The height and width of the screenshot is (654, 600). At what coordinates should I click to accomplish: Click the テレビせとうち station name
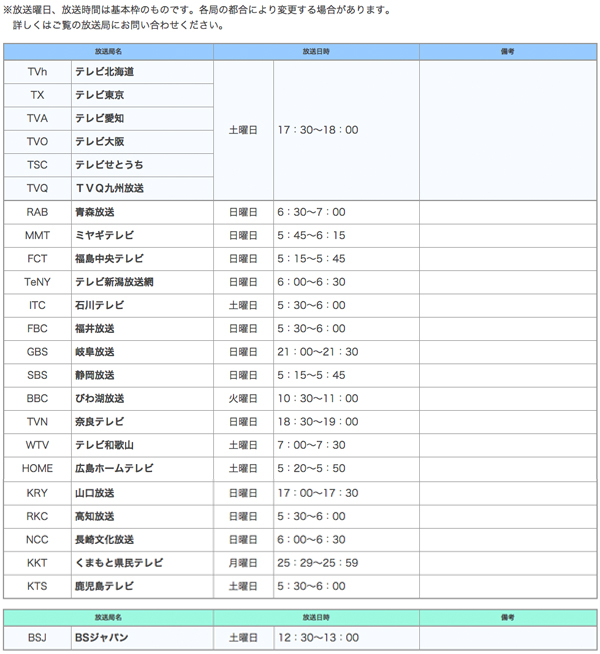pyautogui.click(x=109, y=165)
